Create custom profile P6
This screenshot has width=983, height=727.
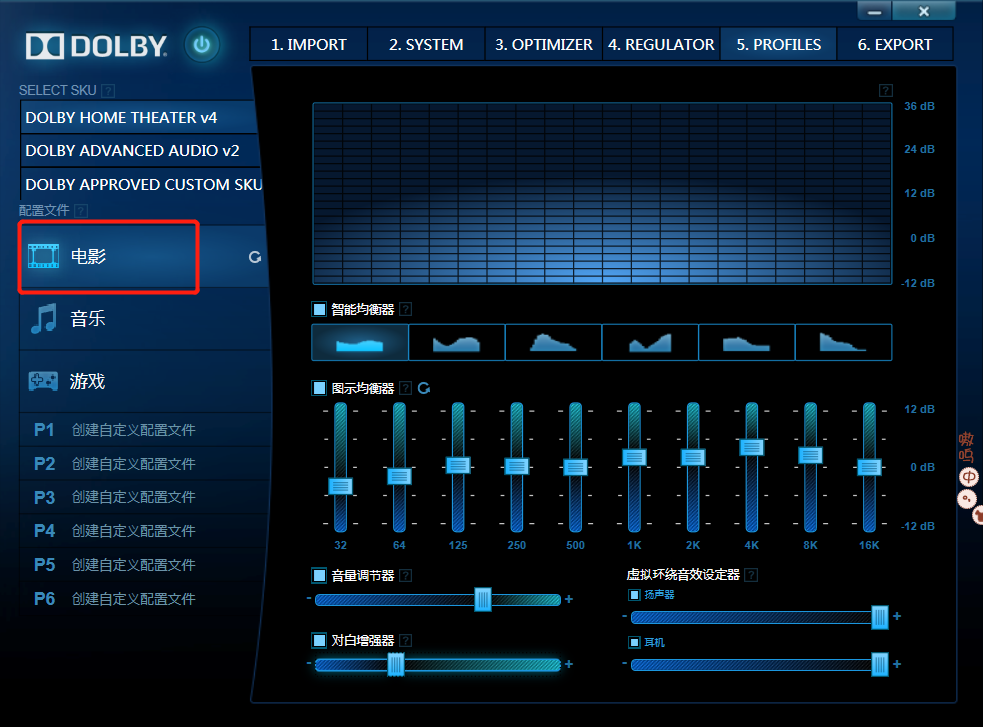(144, 599)
